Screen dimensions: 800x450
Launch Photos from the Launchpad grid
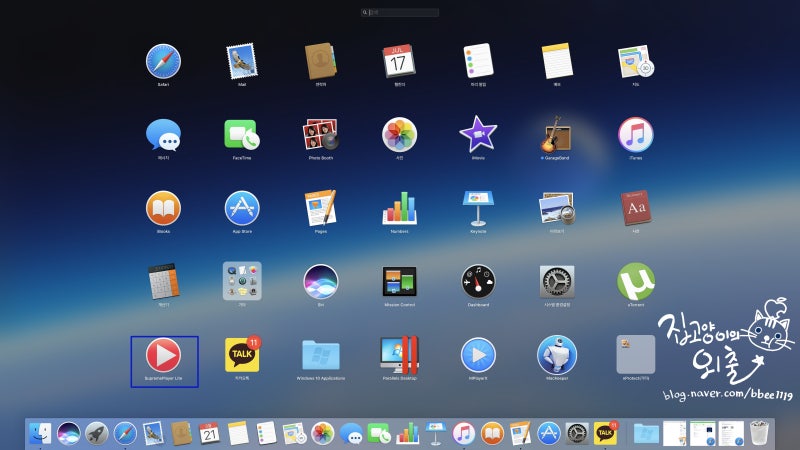(399, 135)
